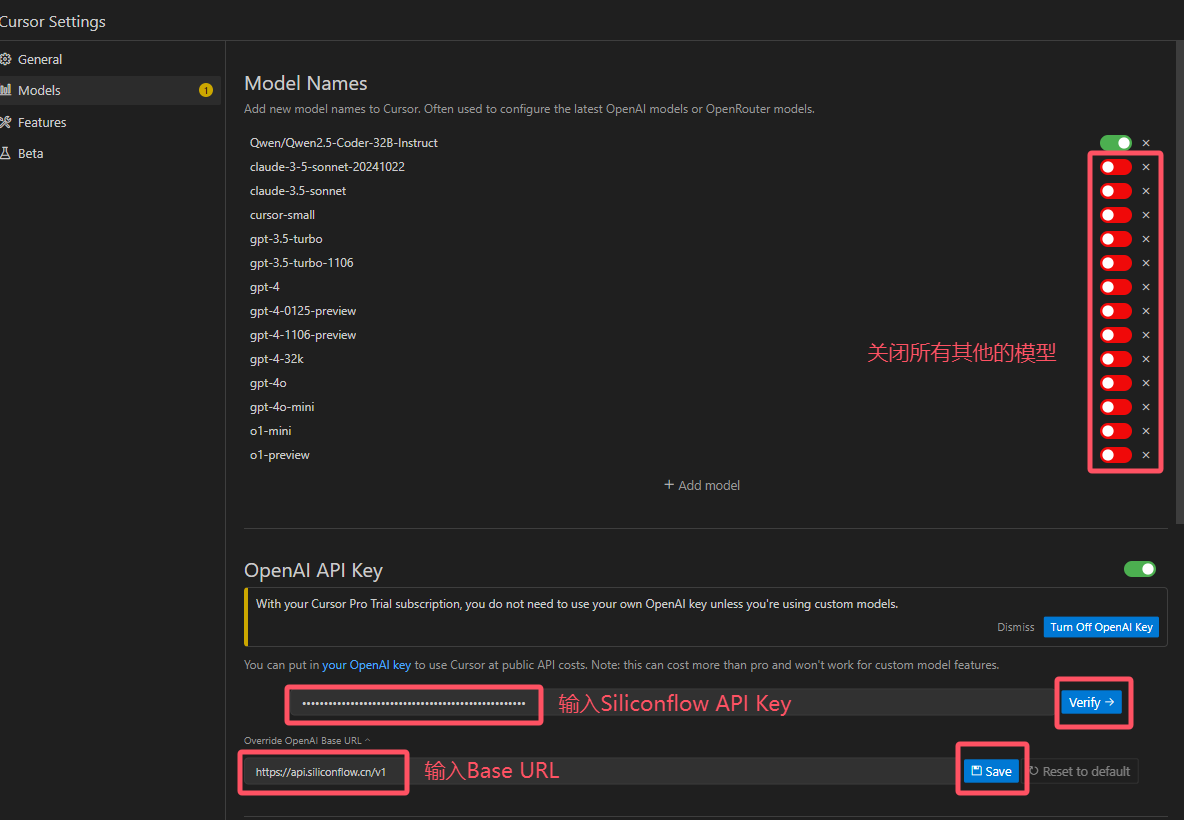Click Reset to default for base URL
This screenshot has height=820, width=1184.
pyautogui.click(x=1081, y=771)
